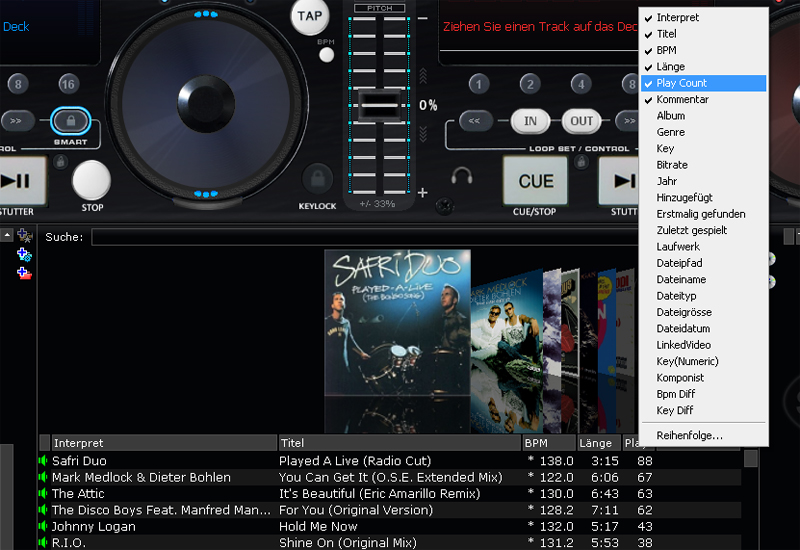The height and width of the screenshot is (550, 800).
Task: Sort by the Interpret column header
Action: [164, 443]
